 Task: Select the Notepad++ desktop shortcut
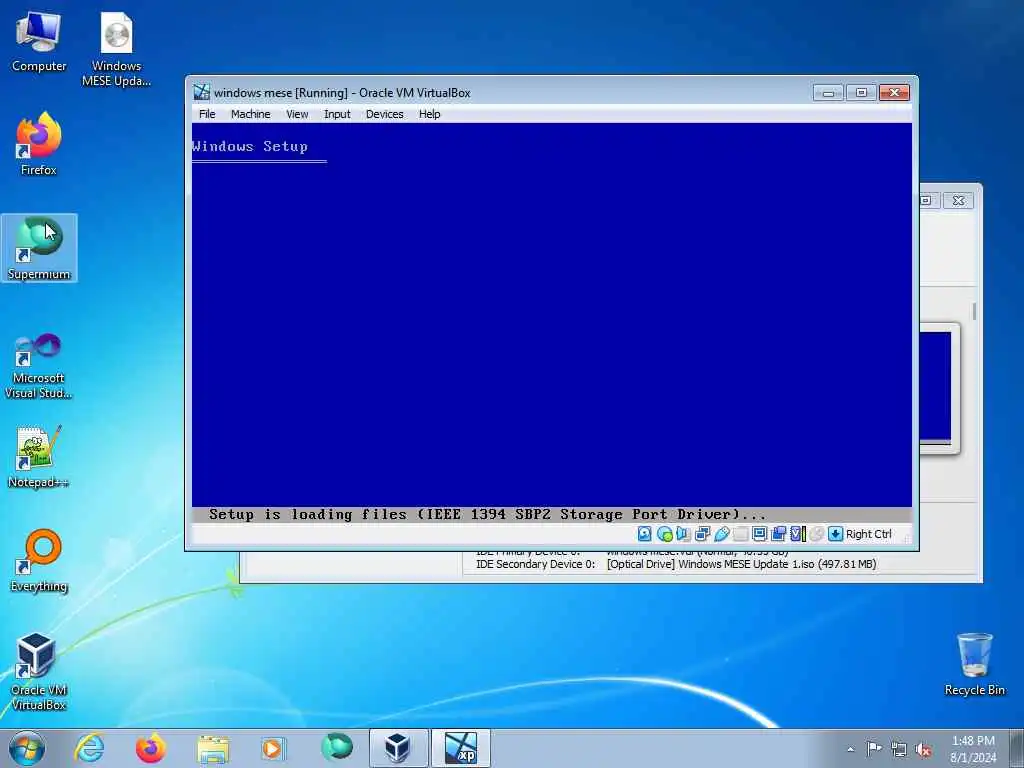(x=39, y=456)
